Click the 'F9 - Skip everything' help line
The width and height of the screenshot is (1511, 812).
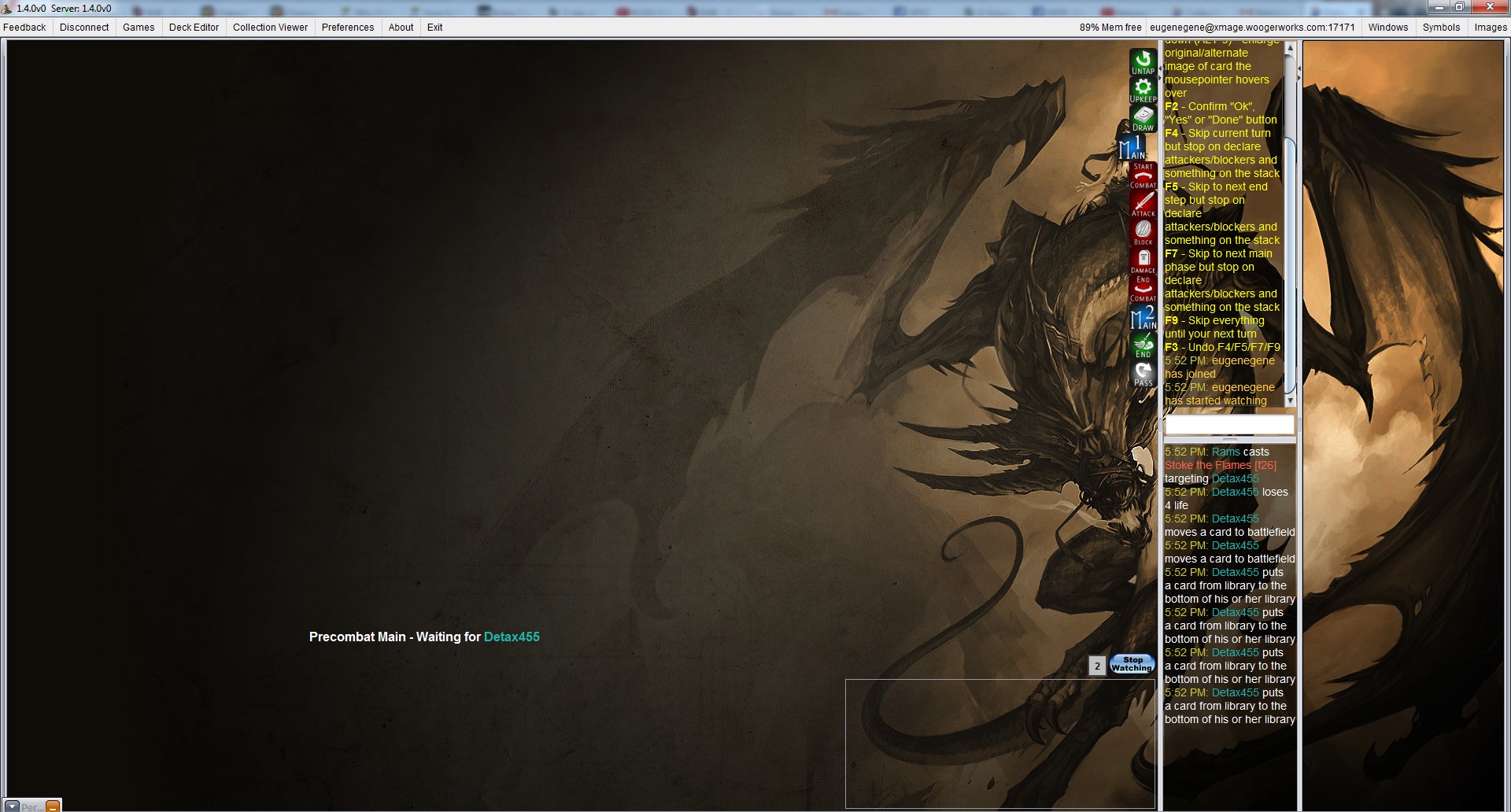click(1215, 327)
